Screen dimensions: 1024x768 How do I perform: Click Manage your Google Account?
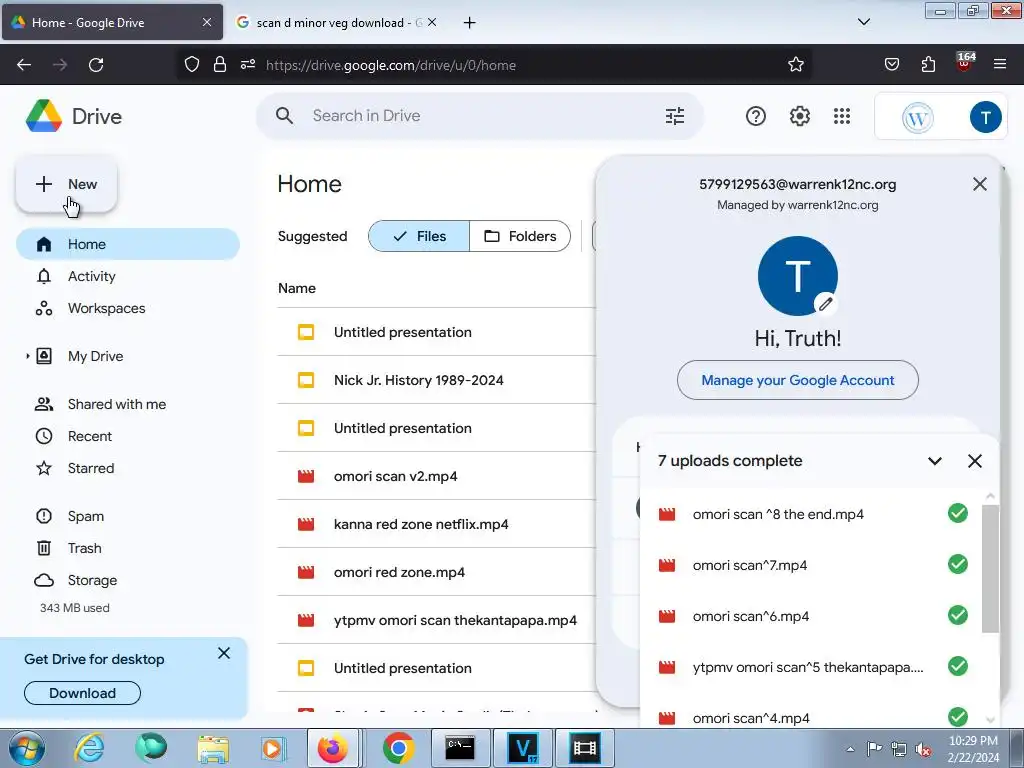click(x=797, y=380)
